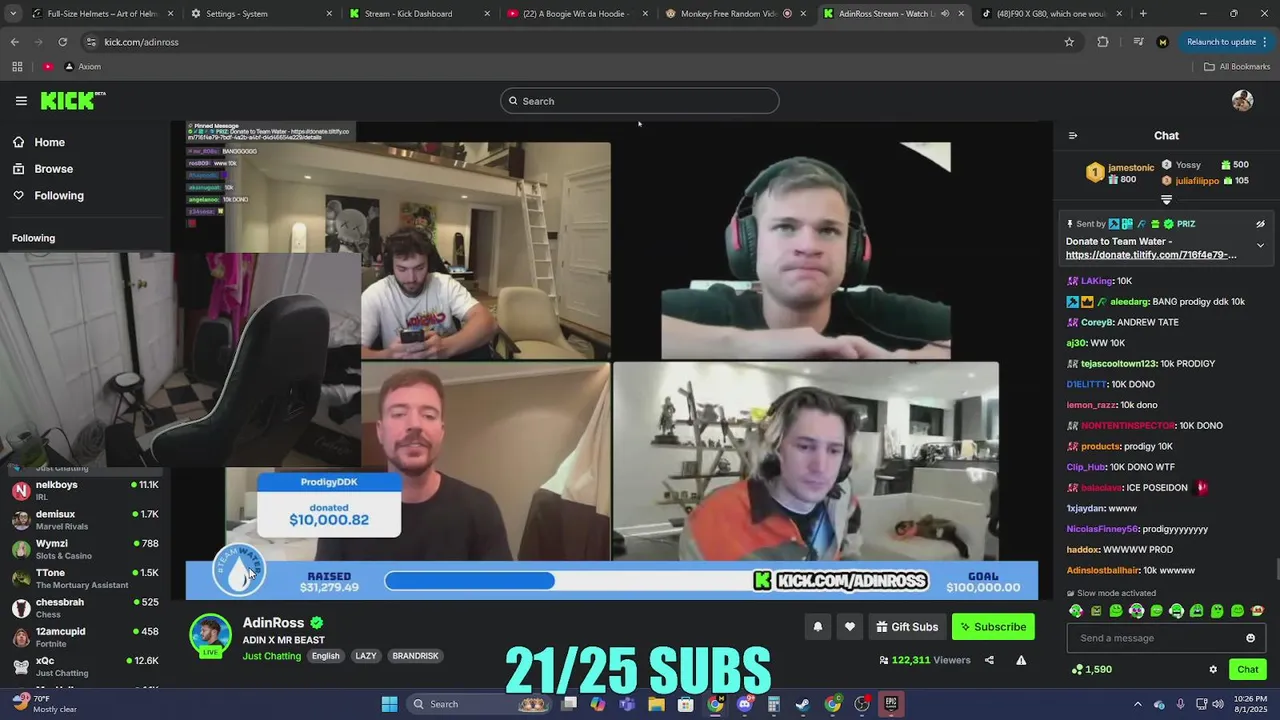This screenshot has width=1280, height=720.
Task: Click the address bar URL
Action: click(141, 42)
